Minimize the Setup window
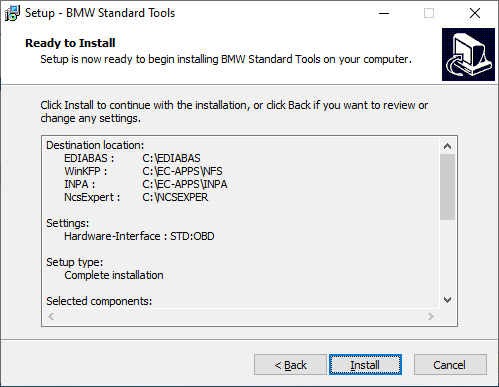This screenshot has width=499, height=387. coord(384,13)
